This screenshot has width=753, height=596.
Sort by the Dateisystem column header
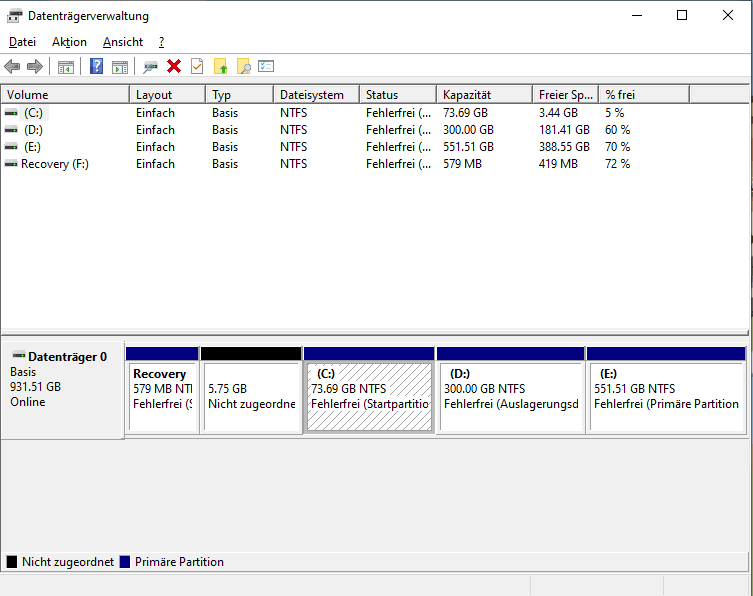click(x=316, y=95)
